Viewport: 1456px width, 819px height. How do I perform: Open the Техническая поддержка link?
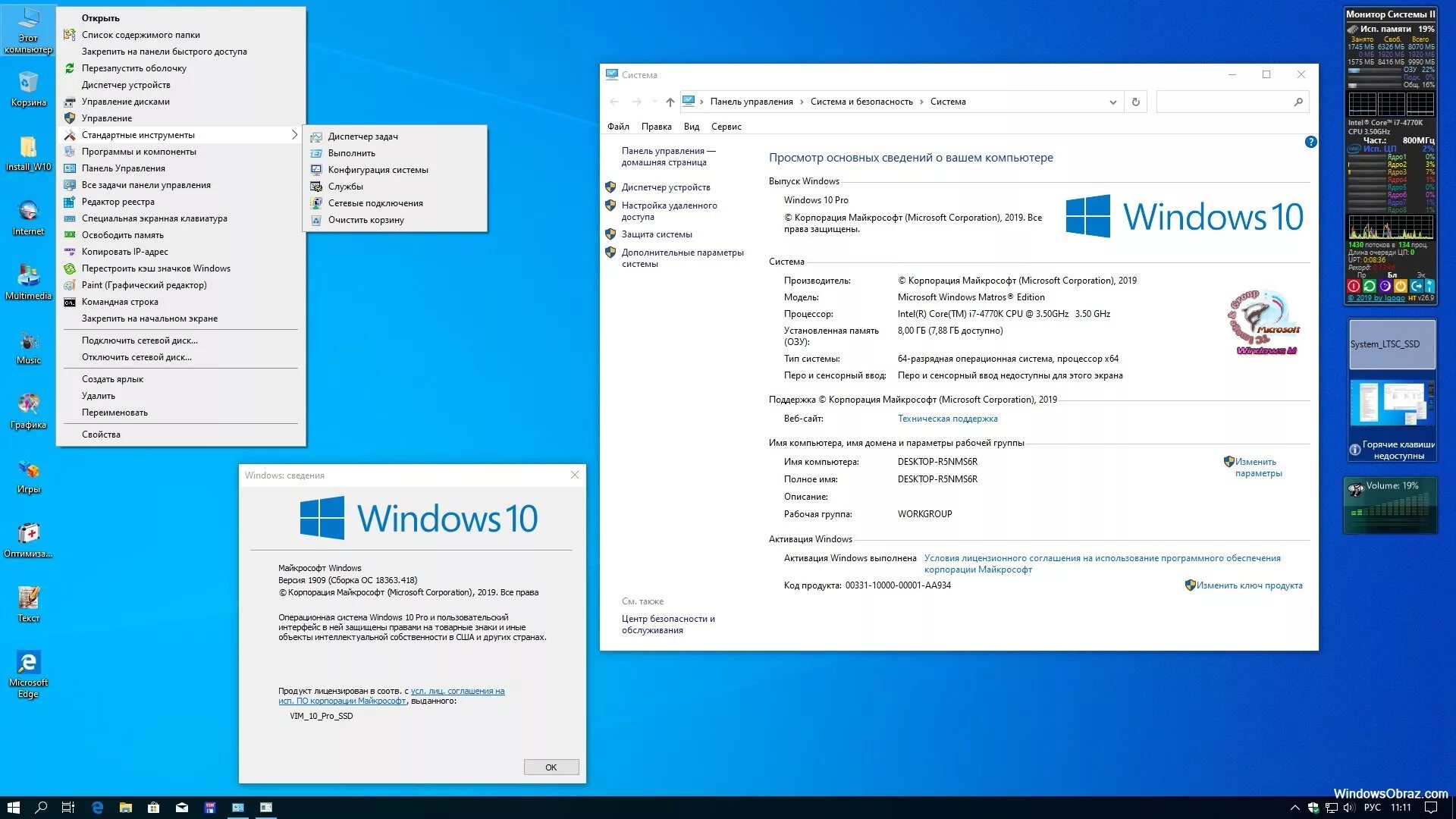[x=947, y=419]
